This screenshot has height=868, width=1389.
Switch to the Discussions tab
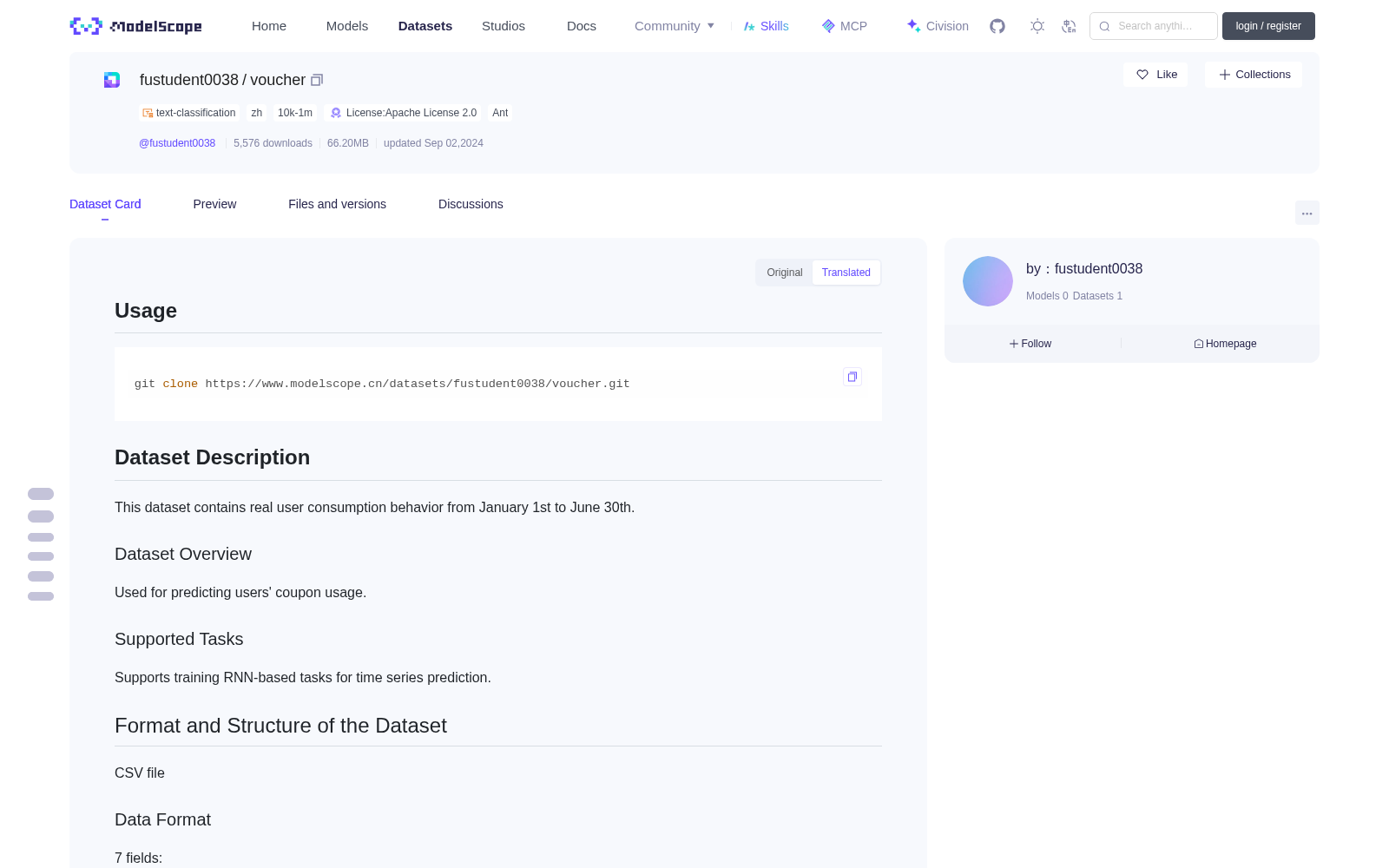pos(471,204)
